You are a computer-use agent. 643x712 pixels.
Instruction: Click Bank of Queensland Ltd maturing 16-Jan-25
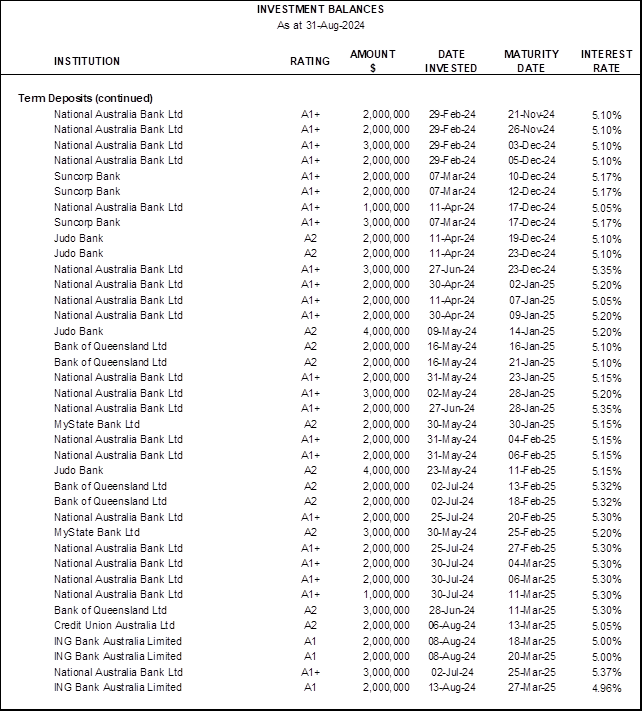[x=110, y=346]
